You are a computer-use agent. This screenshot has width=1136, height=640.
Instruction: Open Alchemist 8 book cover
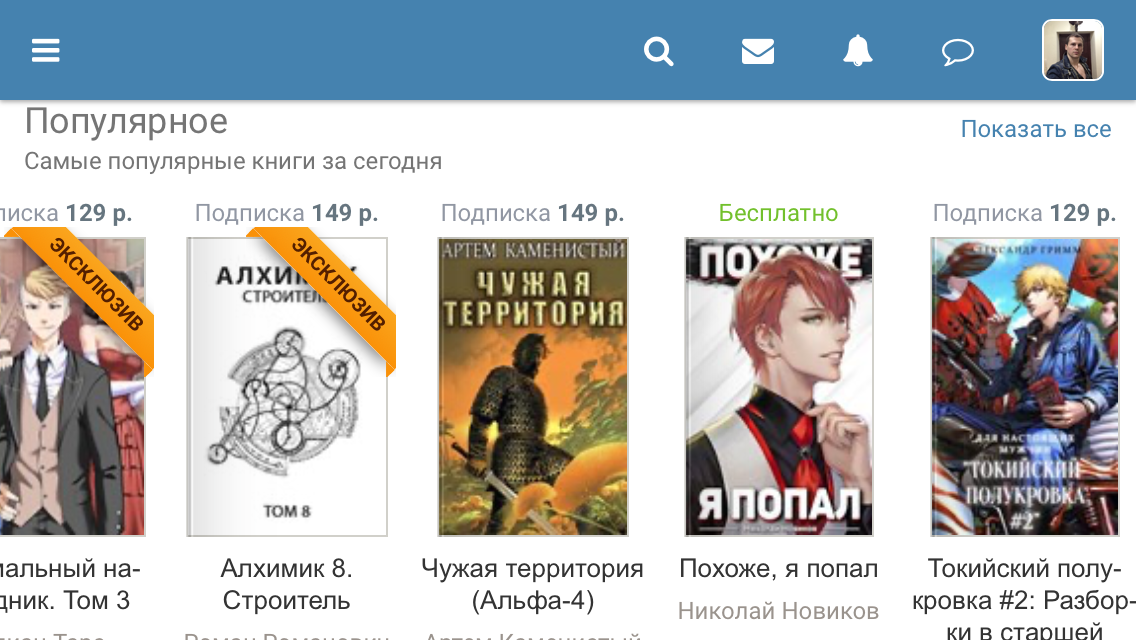(287, 387)
